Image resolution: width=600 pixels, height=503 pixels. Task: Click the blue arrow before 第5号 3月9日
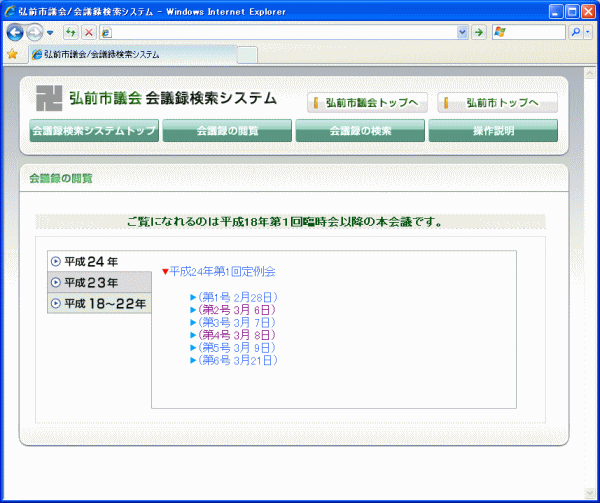coord(193,348)
